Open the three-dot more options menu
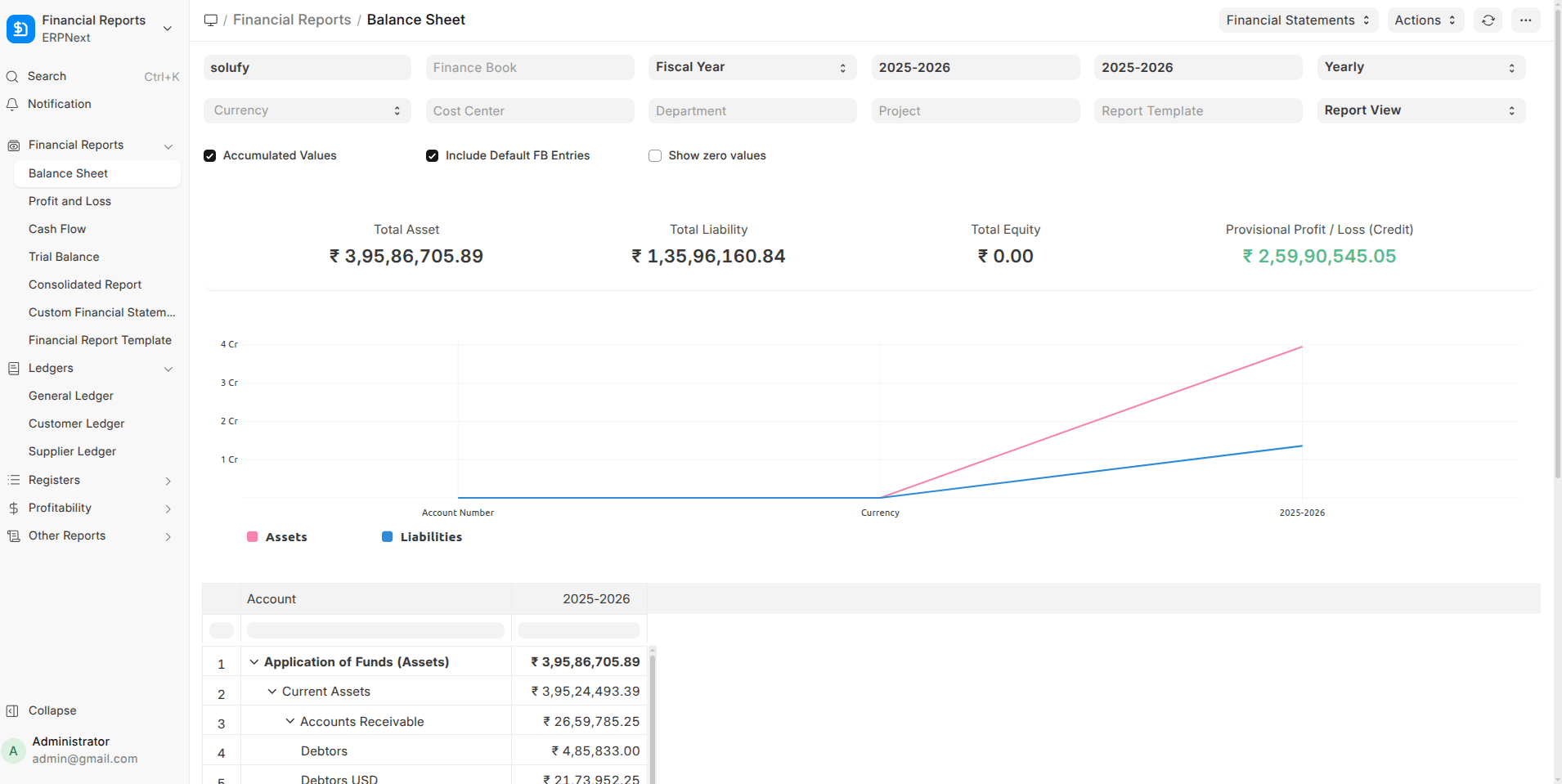The image size is (1562, 784). 1525,20
